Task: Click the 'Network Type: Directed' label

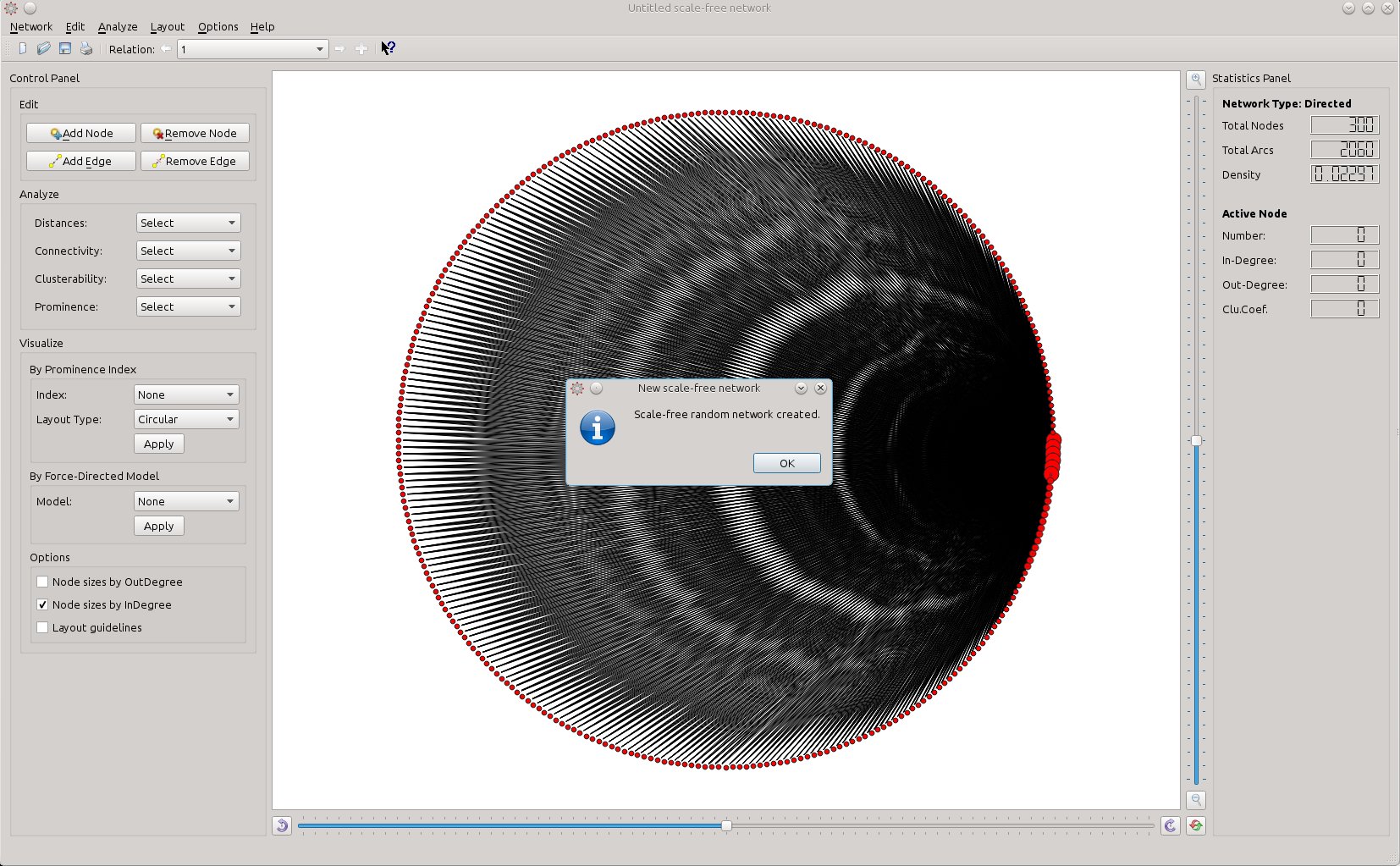Action: [x=1287, y=103]
